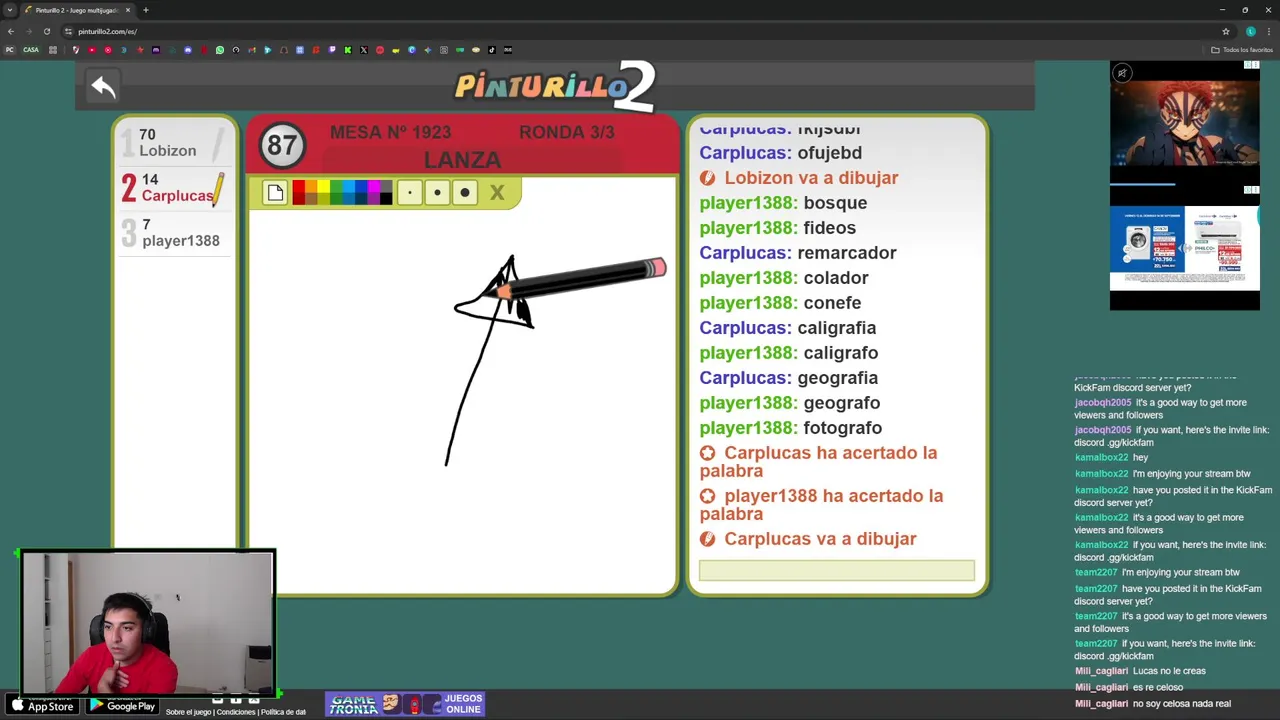The height and width of the screenshot is (720, 1280).
Task: Open the browser profile avatar
Action: coord(1250,31)
